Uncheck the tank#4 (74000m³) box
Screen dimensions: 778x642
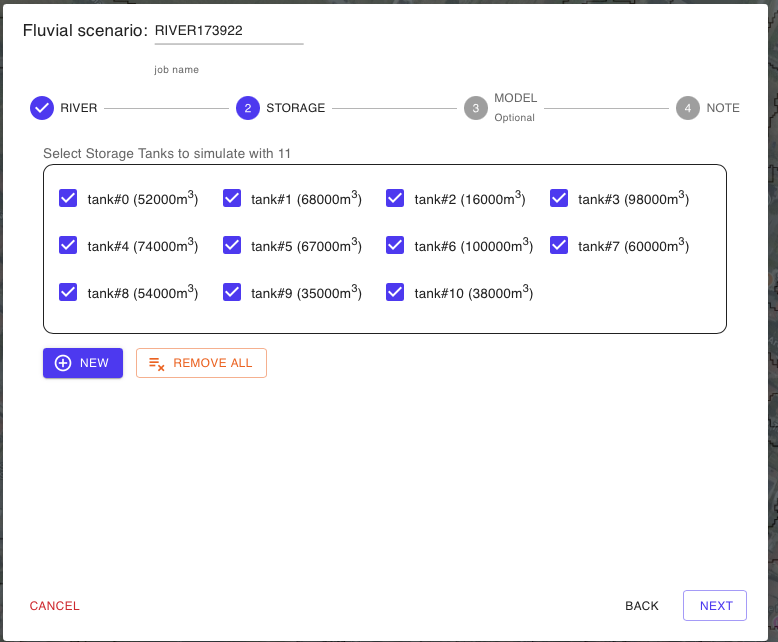[x=69, y=245]
